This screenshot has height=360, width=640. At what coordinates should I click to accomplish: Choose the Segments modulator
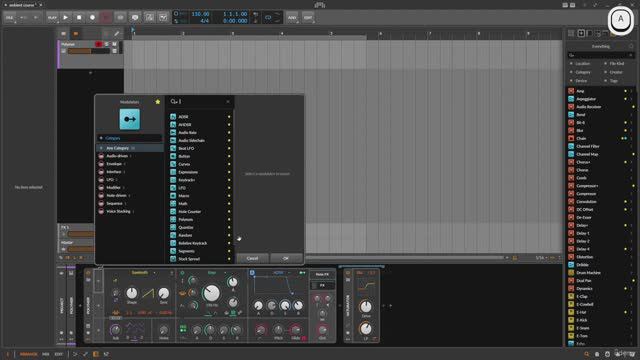click(x=200, y=251)
